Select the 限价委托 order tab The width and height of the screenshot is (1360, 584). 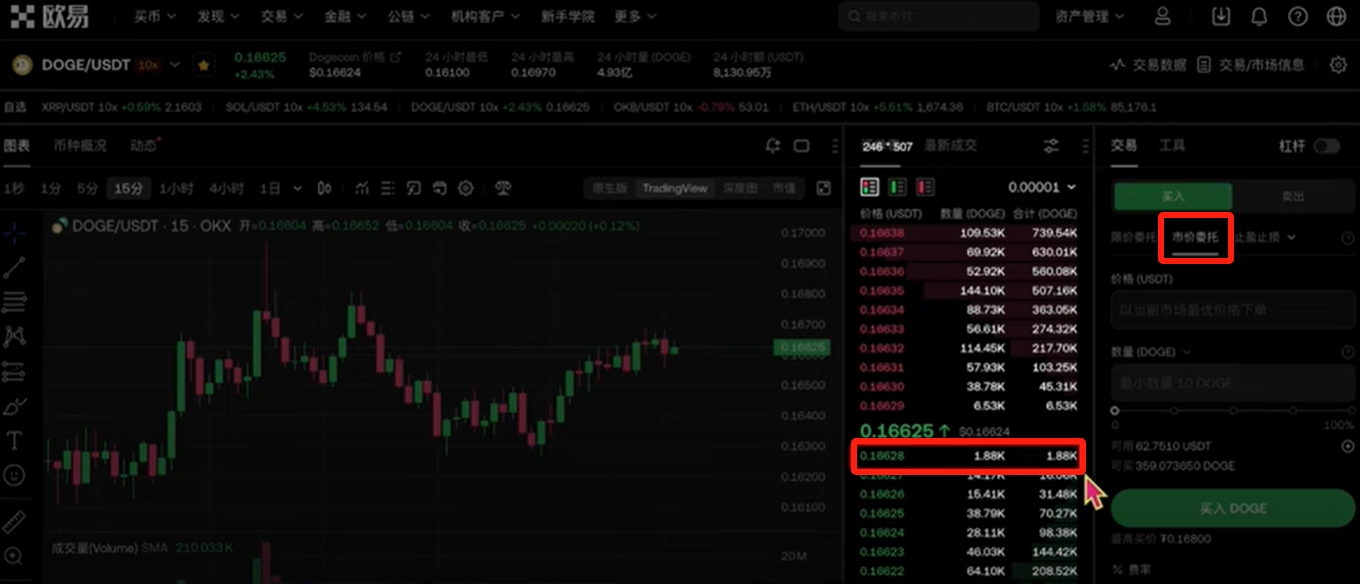coord(1133,237)
